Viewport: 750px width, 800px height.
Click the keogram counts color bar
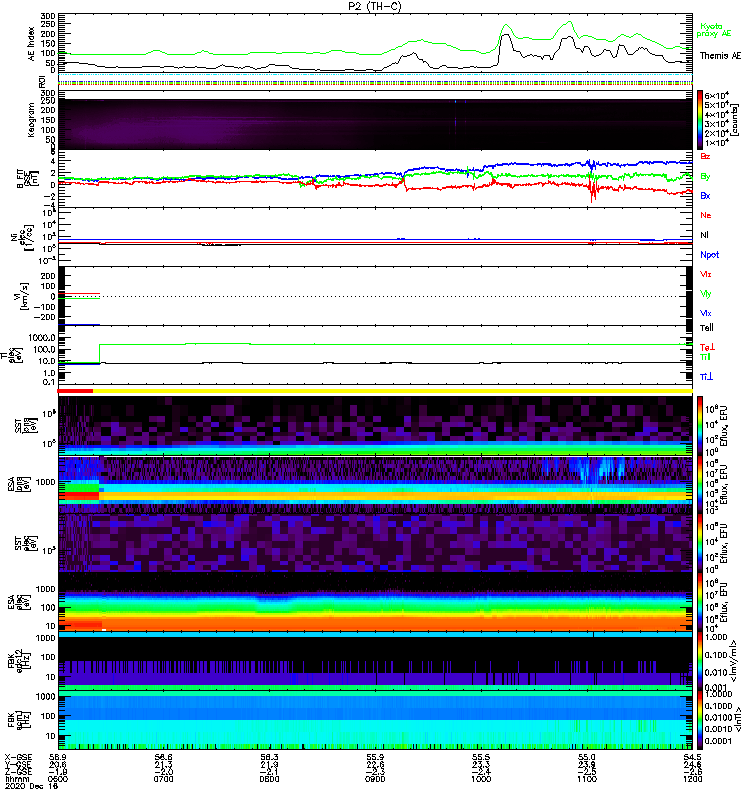[x=702, y=118]
